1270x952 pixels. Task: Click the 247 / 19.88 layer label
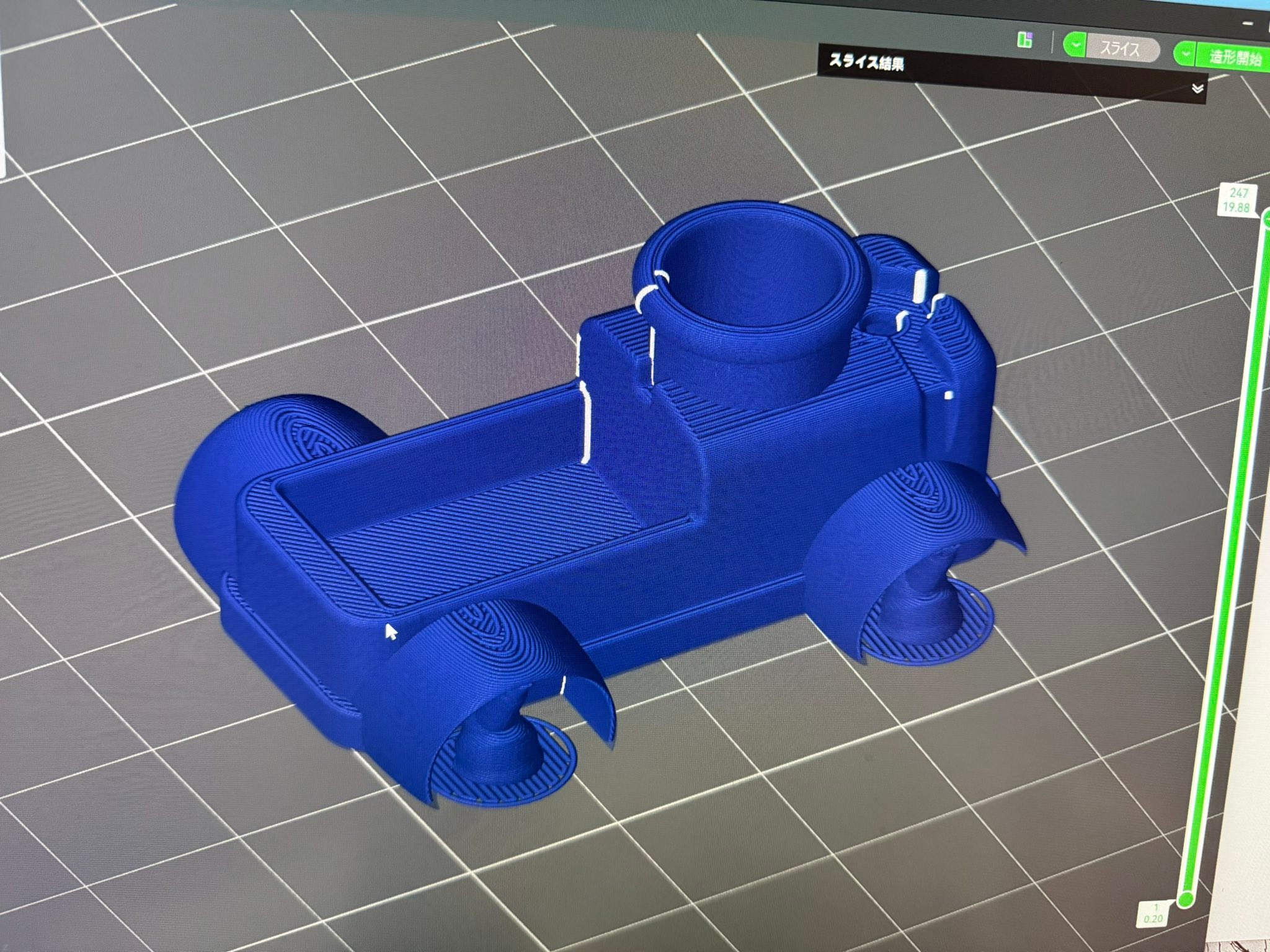click(x=1238, y=200)
